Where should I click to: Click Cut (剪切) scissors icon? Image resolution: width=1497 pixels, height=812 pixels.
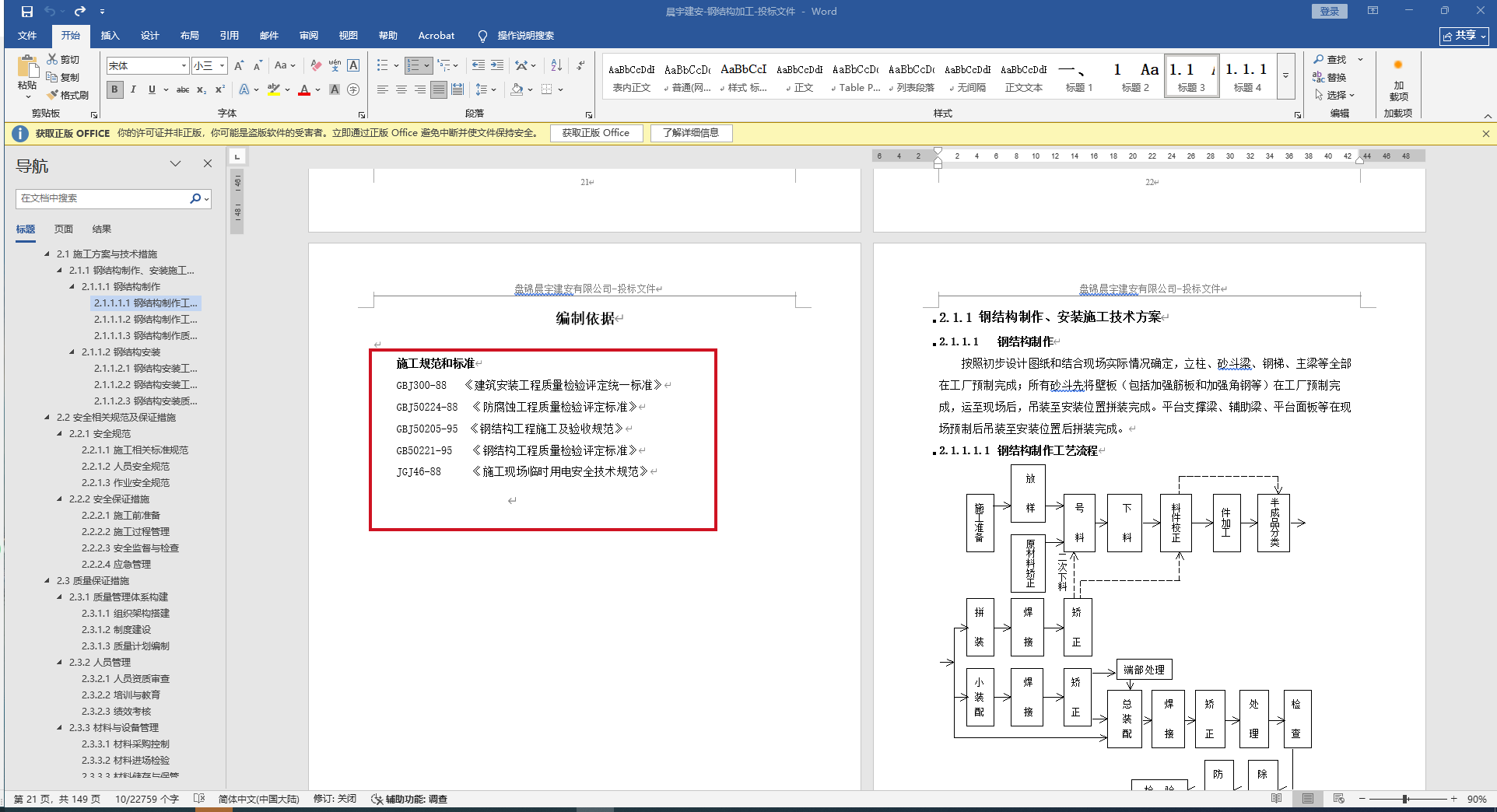point(52,59)
